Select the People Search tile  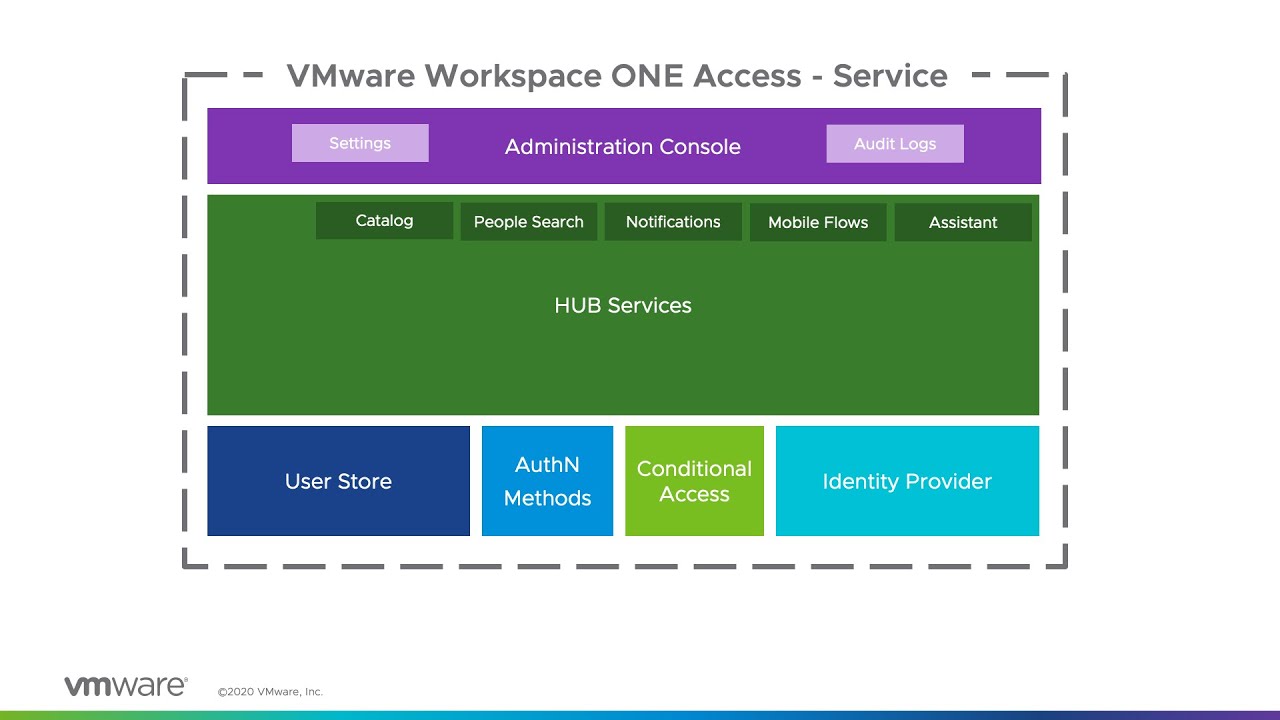pos(528,222)
